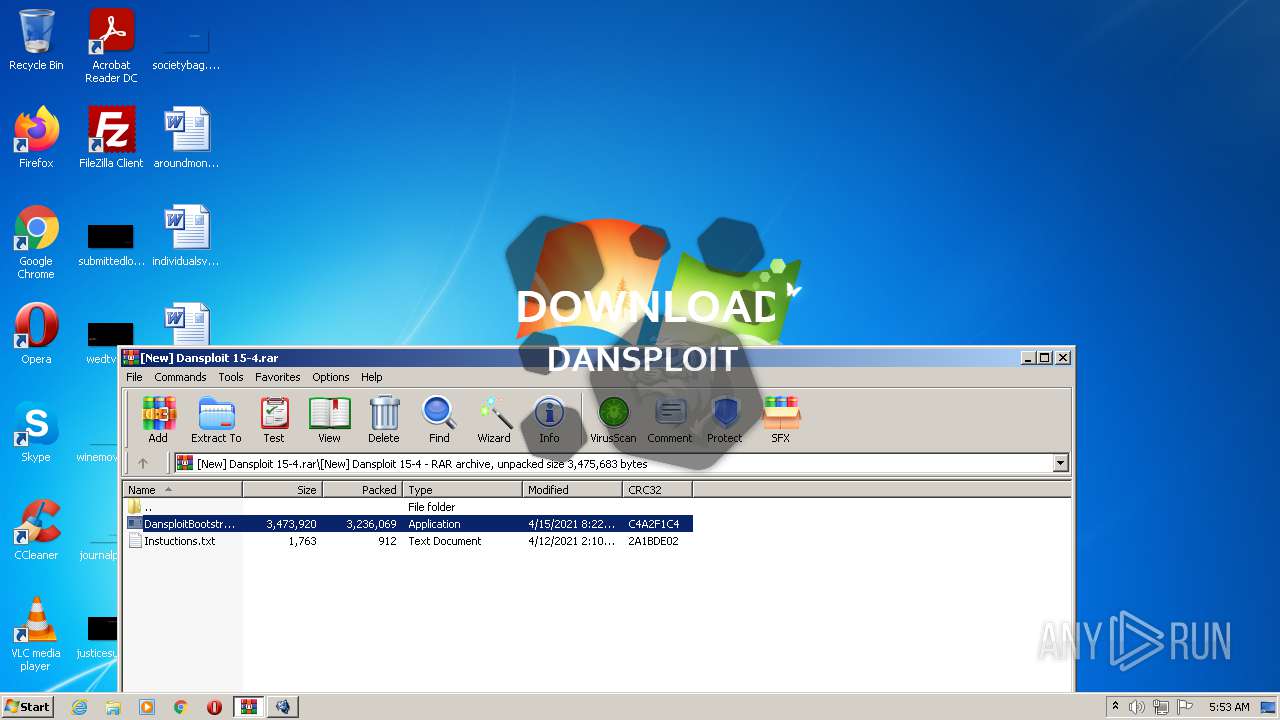Viewport: 1280px width, 720px height.
Task: Open Windows Media Player taskbar icon
Action: (147, 707)
